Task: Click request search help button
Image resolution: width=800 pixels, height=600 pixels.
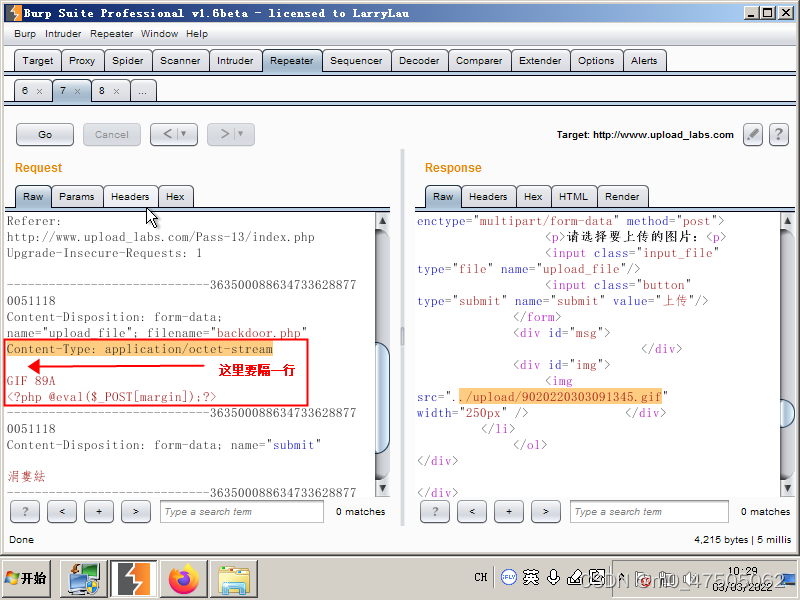Action: pos(25,511)
